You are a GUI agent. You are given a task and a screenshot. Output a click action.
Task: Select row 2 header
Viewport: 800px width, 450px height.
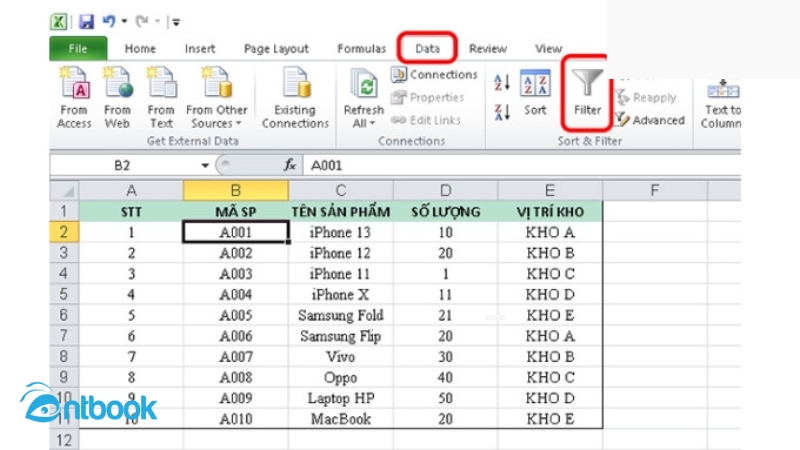(x=64, y=232)
